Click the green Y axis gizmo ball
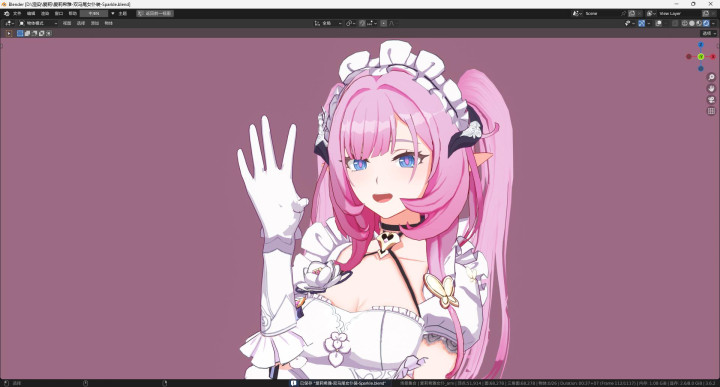Image resolution: width=720 pixels, height=387 pixels. (701, 56)
